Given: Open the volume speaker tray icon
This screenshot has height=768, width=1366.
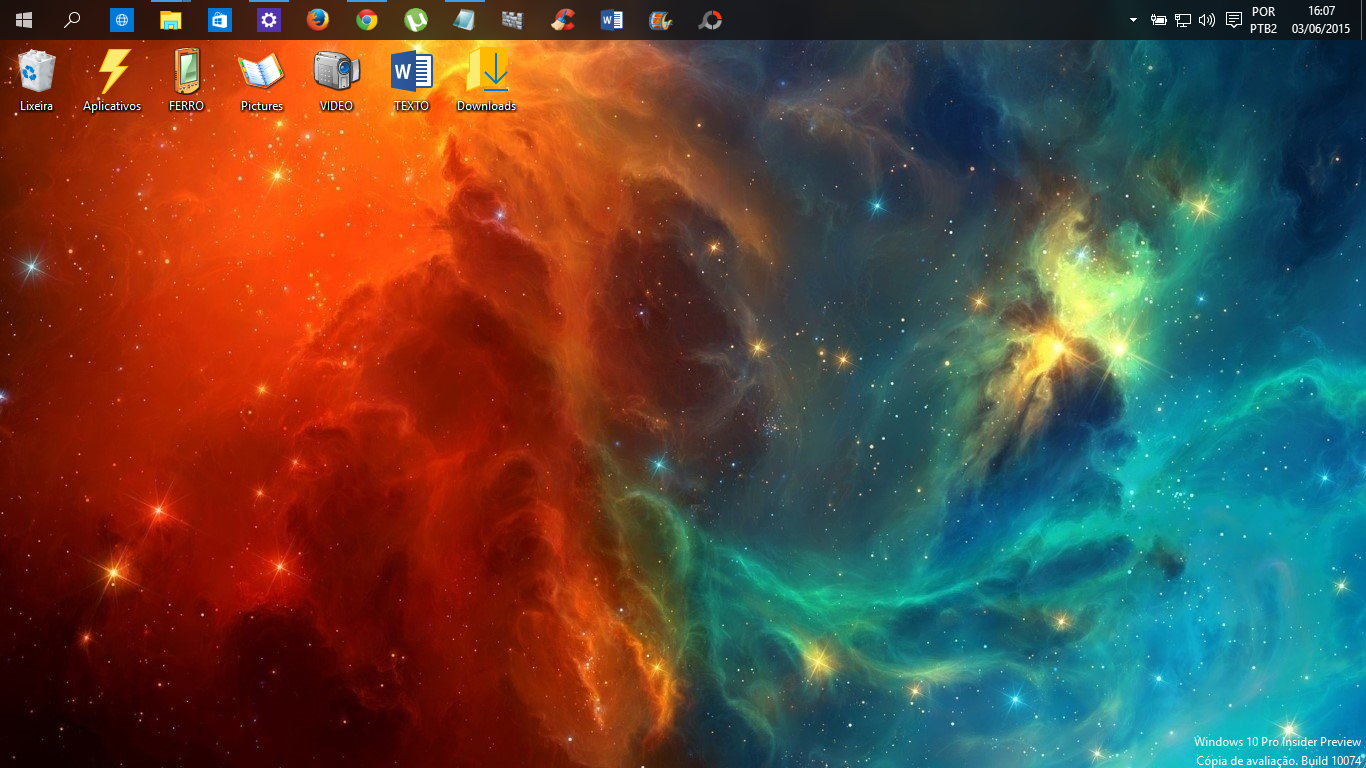Looking at the screenshot, I should 1207,20.
